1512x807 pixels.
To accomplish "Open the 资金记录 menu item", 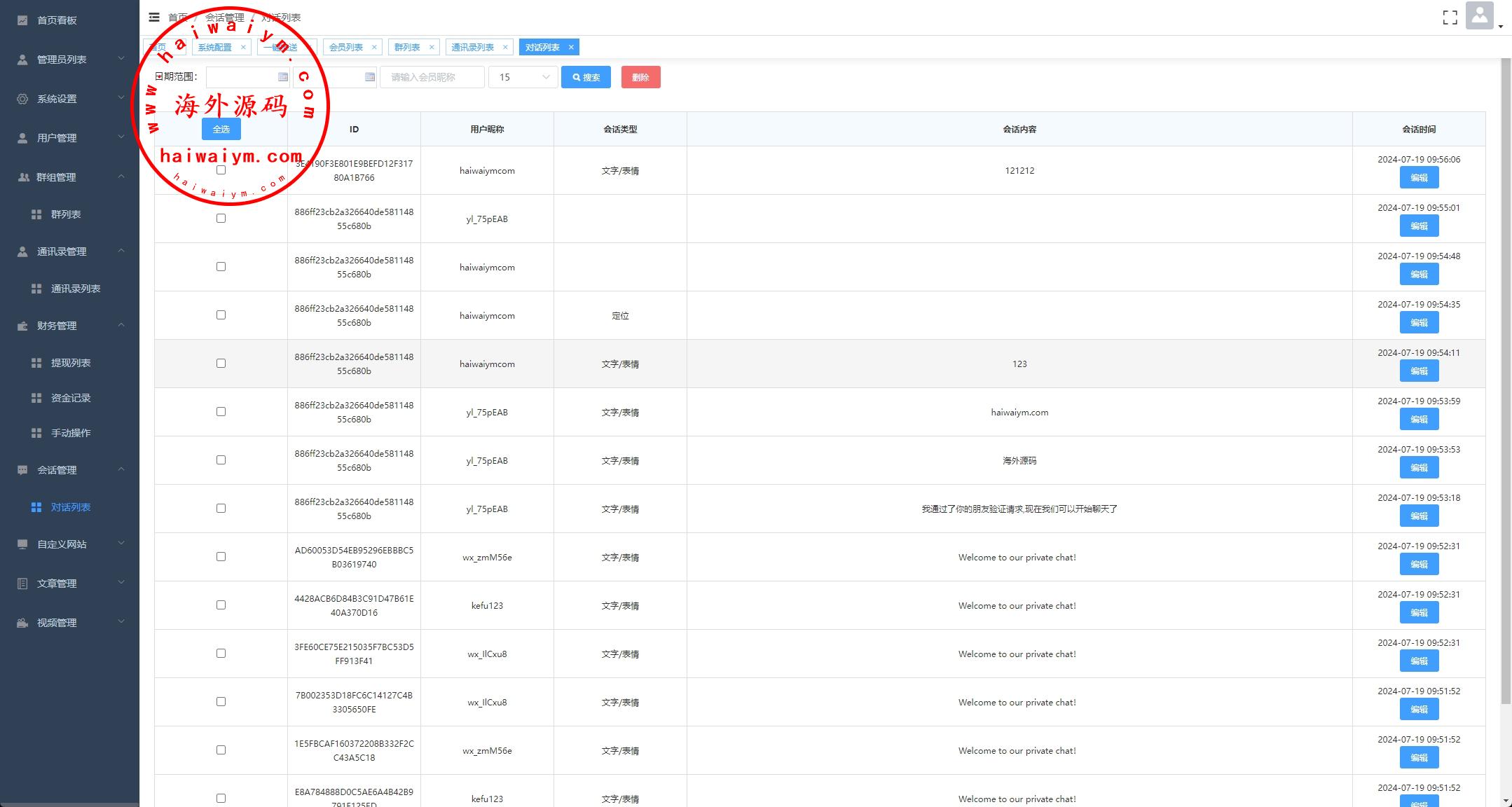I will click(71, 398).
